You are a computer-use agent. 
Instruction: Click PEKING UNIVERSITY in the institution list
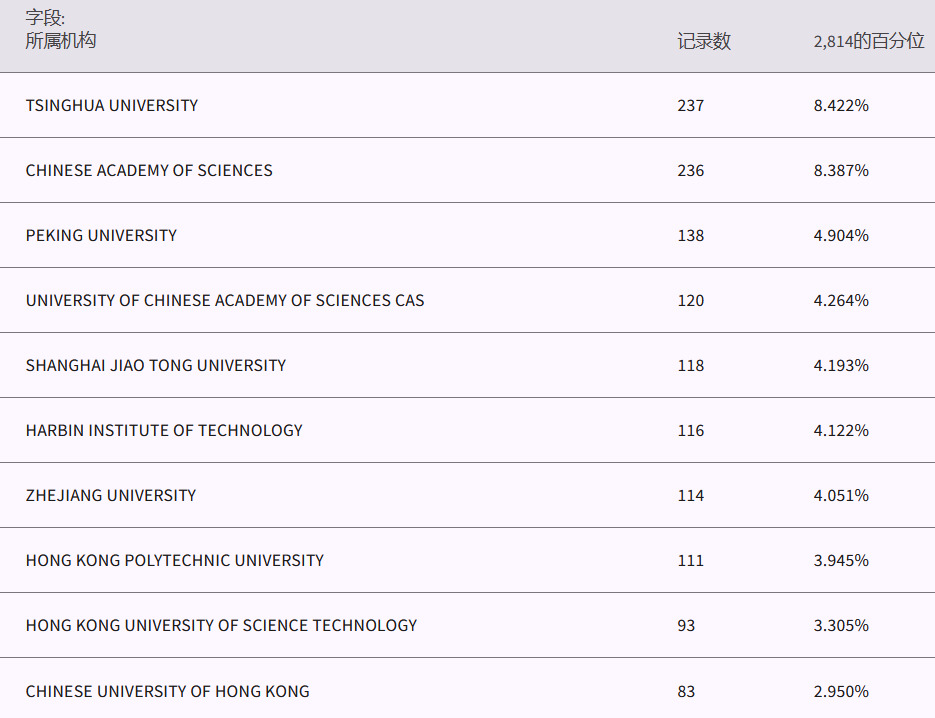[x=101, y=235]
